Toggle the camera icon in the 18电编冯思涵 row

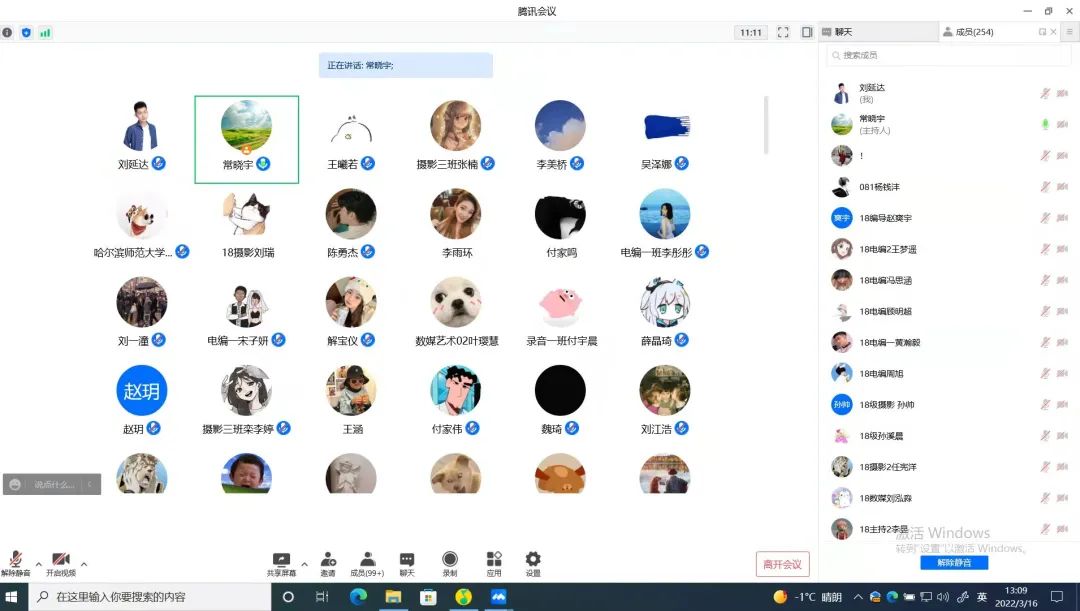pos(1062,280)
